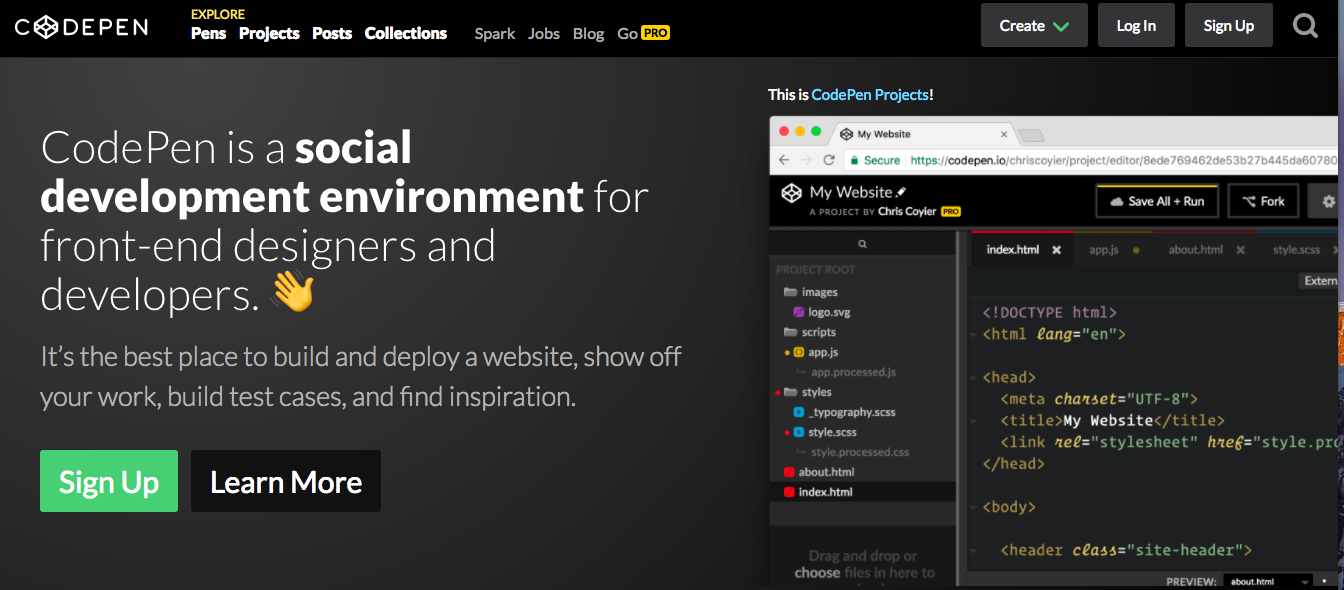Open Collections from the top navigation

405,33
